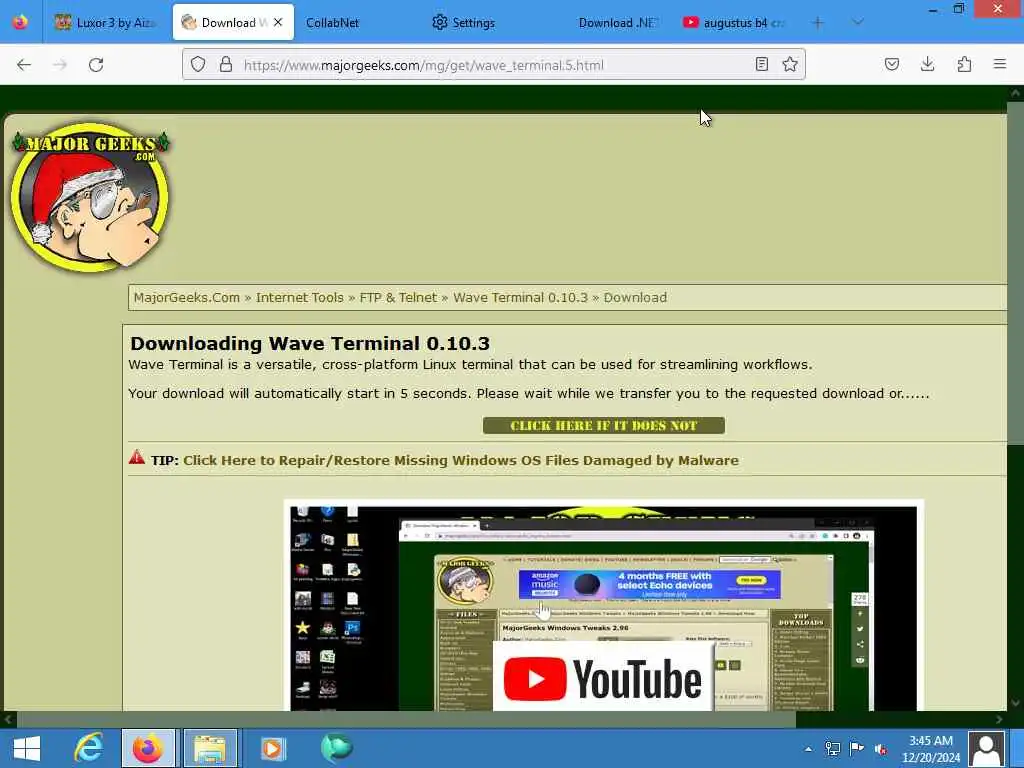Click scroll-up arrow on vertical scrollbar
The width and height of the screenshot is (1024, 768).
1015,93
